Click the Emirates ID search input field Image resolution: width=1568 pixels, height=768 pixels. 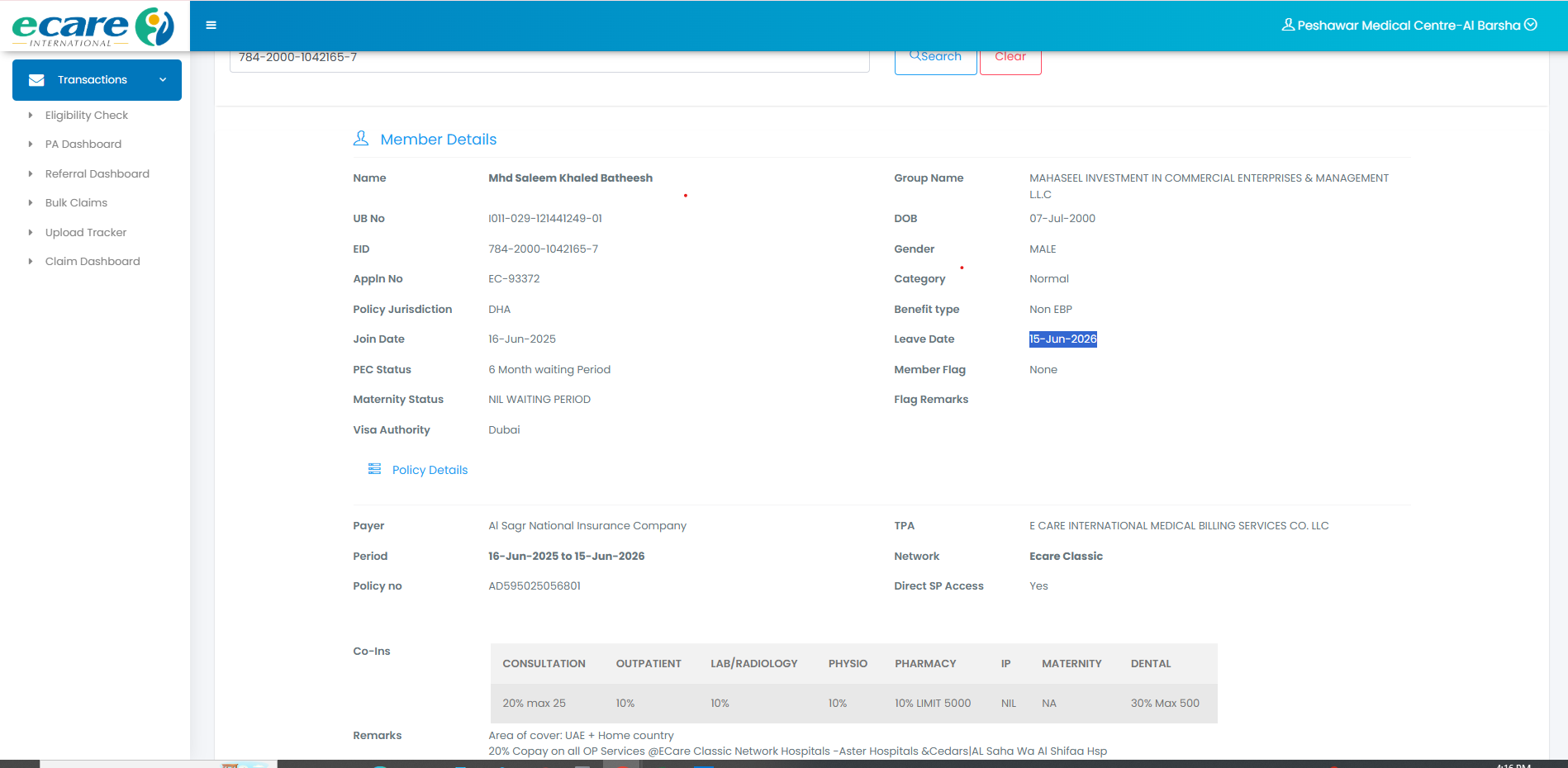point(549,59)
